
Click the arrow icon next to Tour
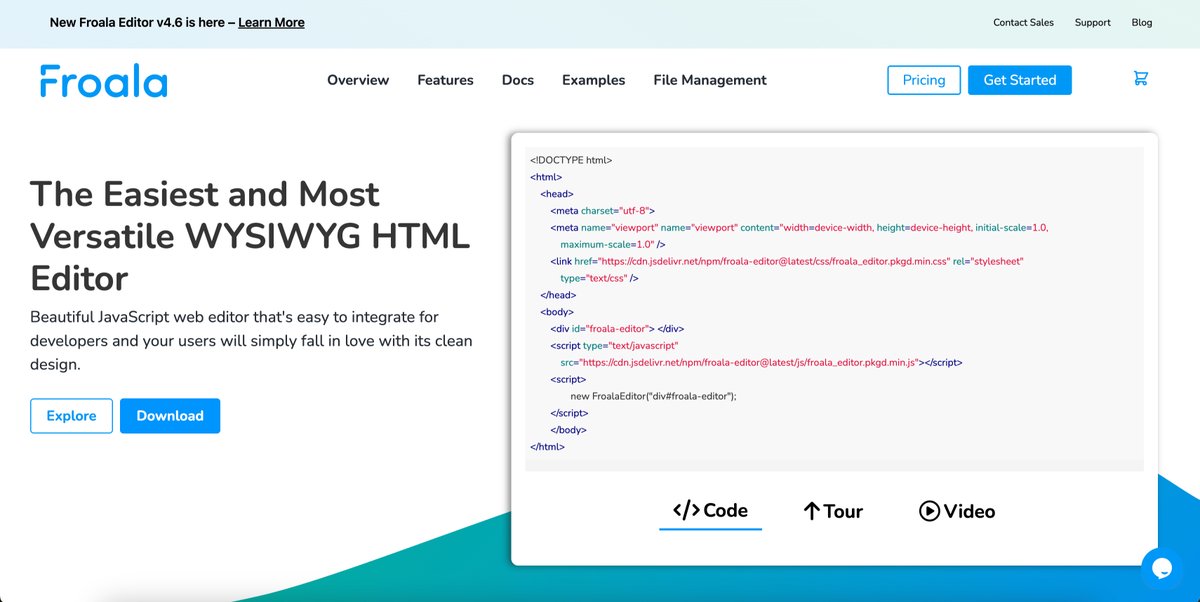click(811, 510)
